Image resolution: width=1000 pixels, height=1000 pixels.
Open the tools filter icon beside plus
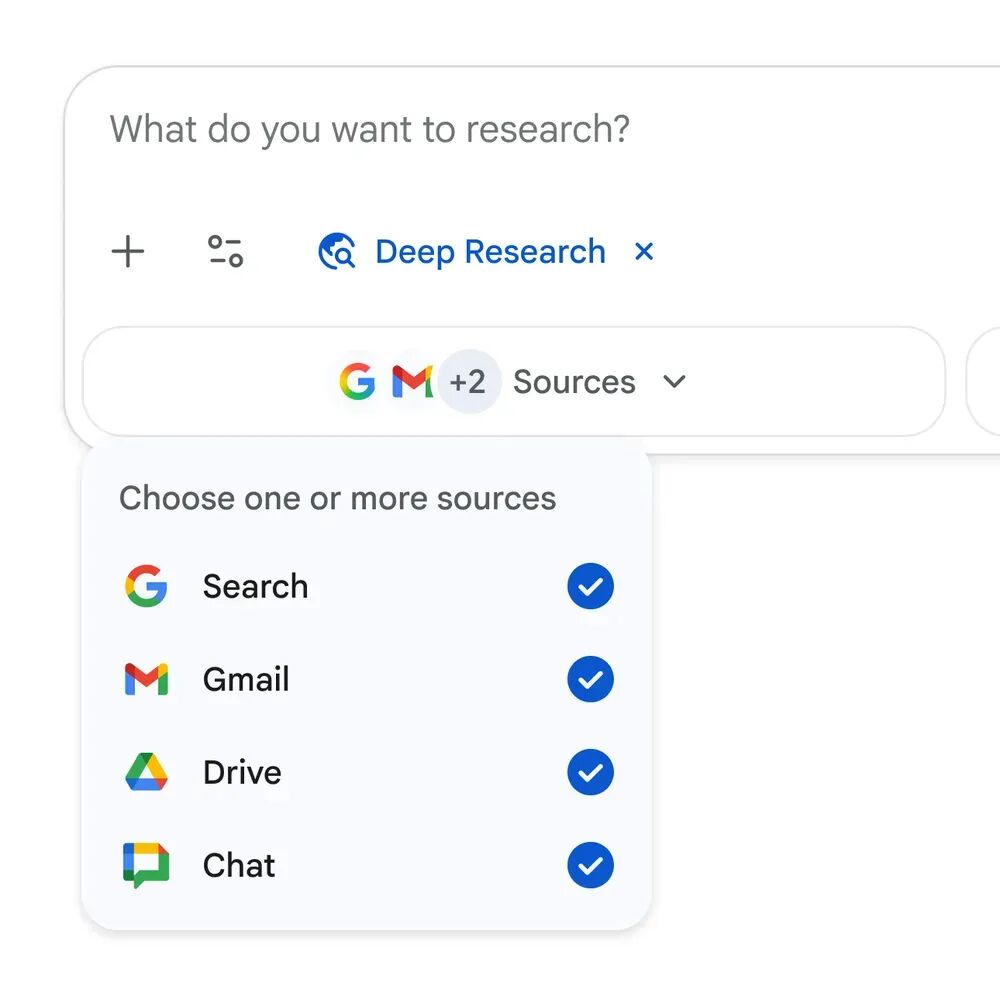[x=226, y=252]
